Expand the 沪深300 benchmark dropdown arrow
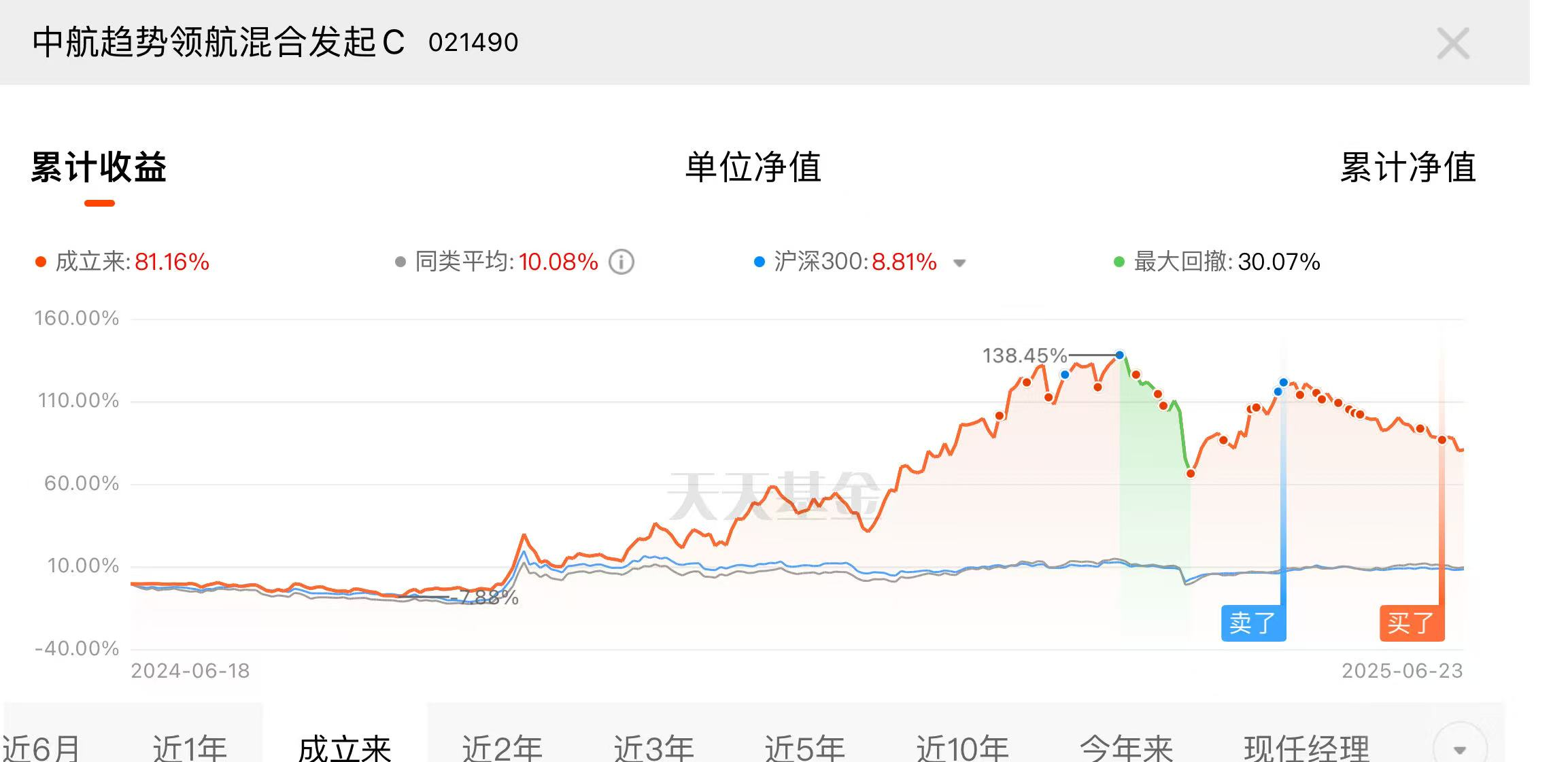 [x=959, y=263]
